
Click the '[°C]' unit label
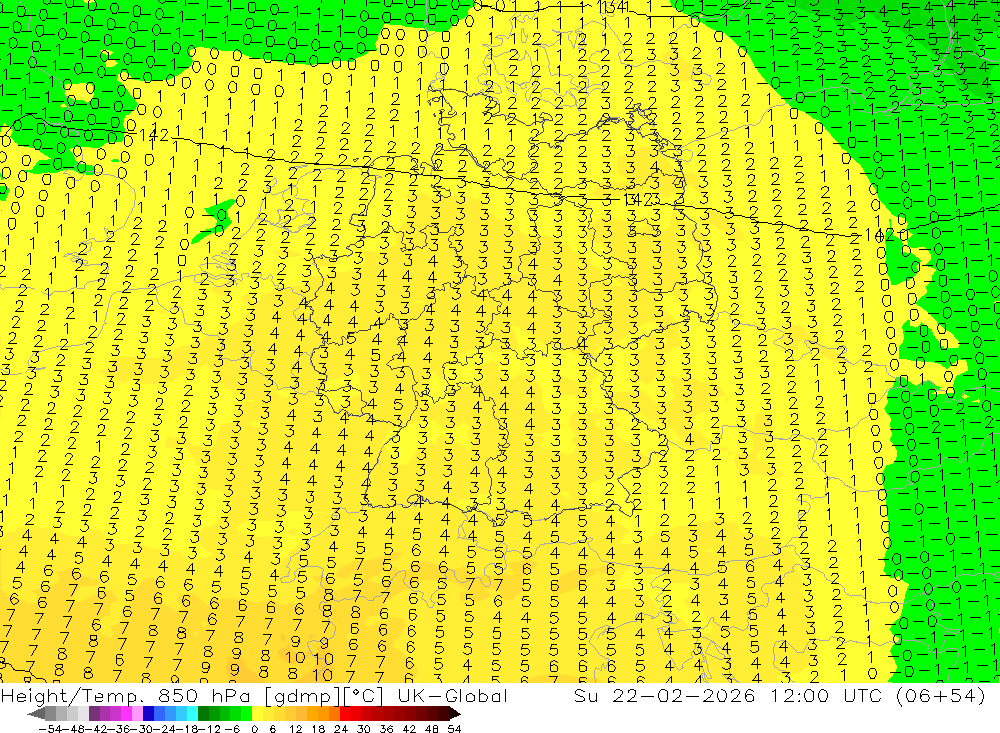click(x=363, y=695)
